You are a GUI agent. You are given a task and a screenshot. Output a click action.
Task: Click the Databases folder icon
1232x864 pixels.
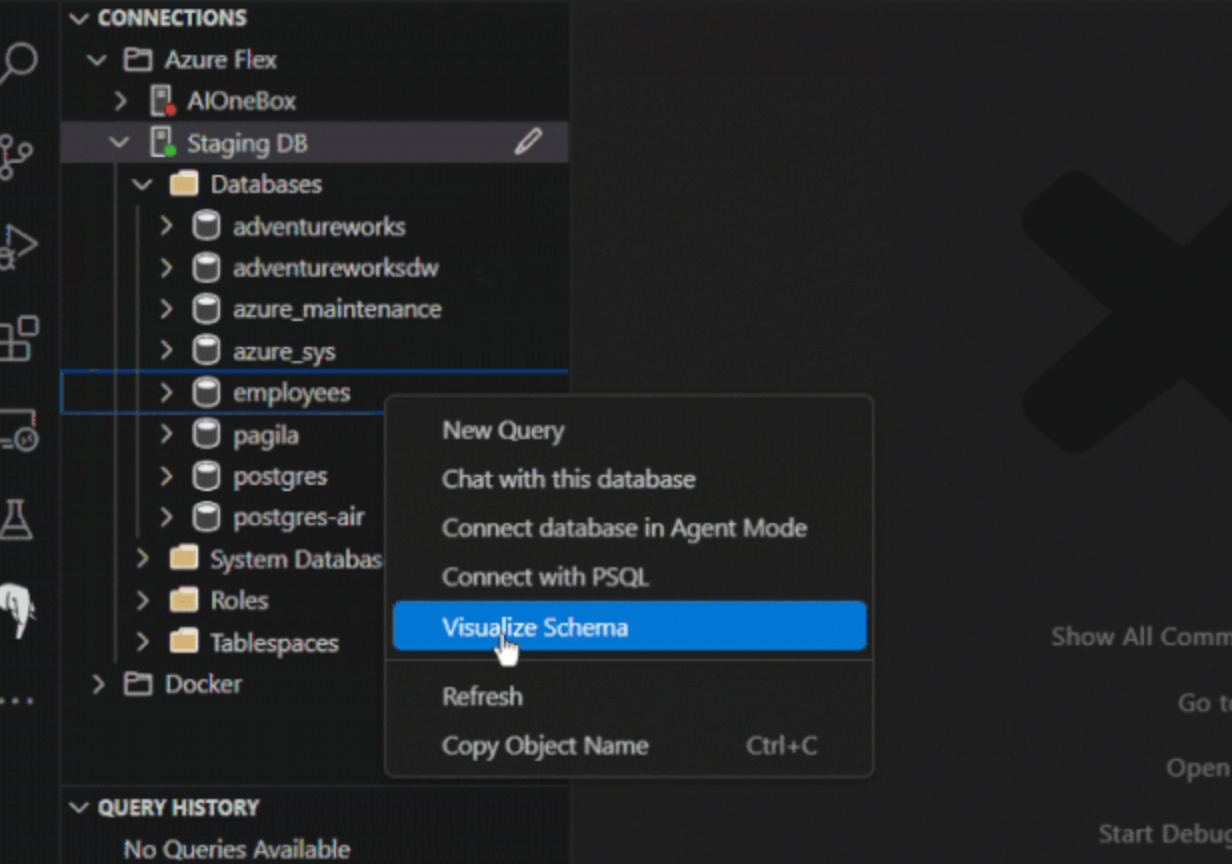tap(183, 184)
